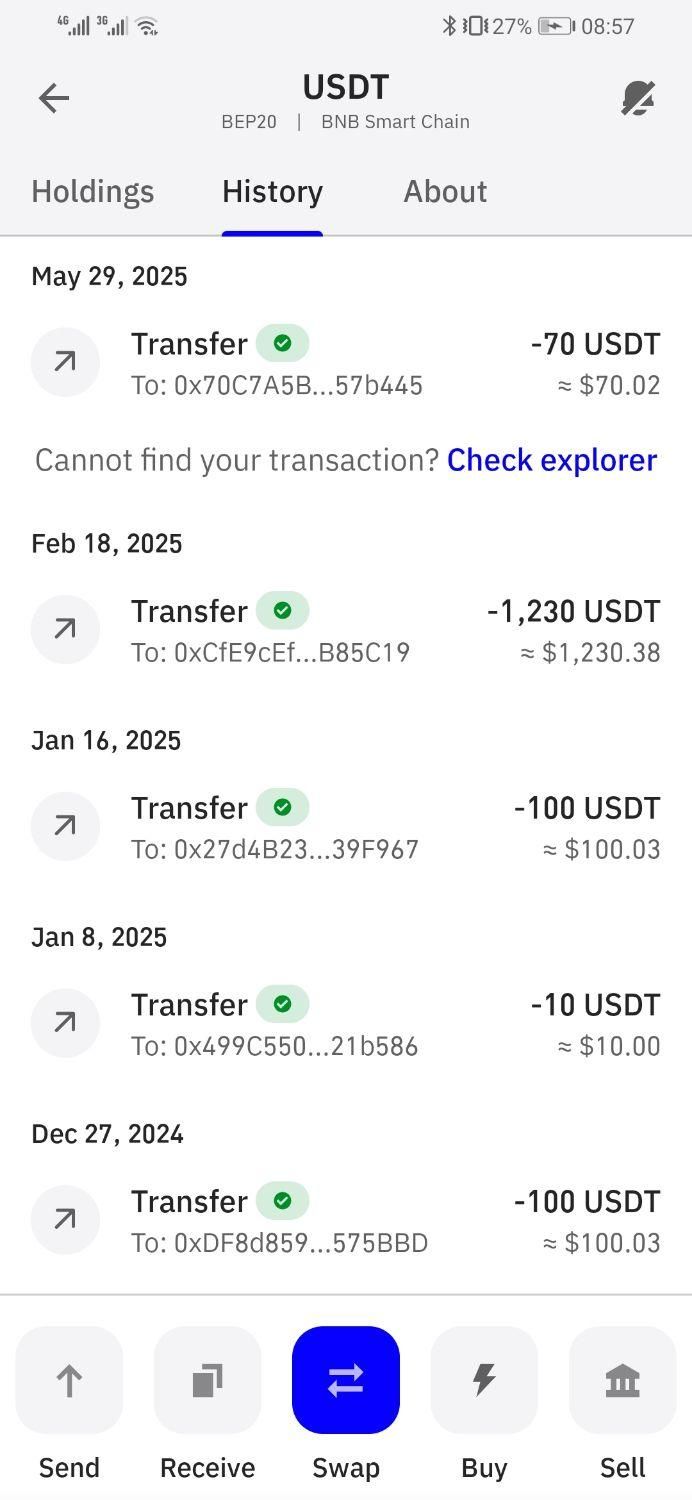Go back using the left arrow
Viewport: 692px width, 1500px height.
point(54,98)
